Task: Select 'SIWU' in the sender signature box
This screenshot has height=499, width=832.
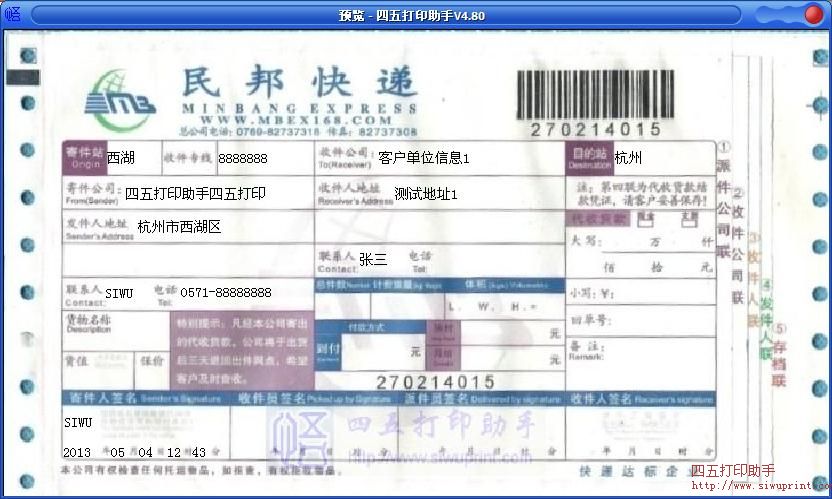Action: [x=78, y=423]
